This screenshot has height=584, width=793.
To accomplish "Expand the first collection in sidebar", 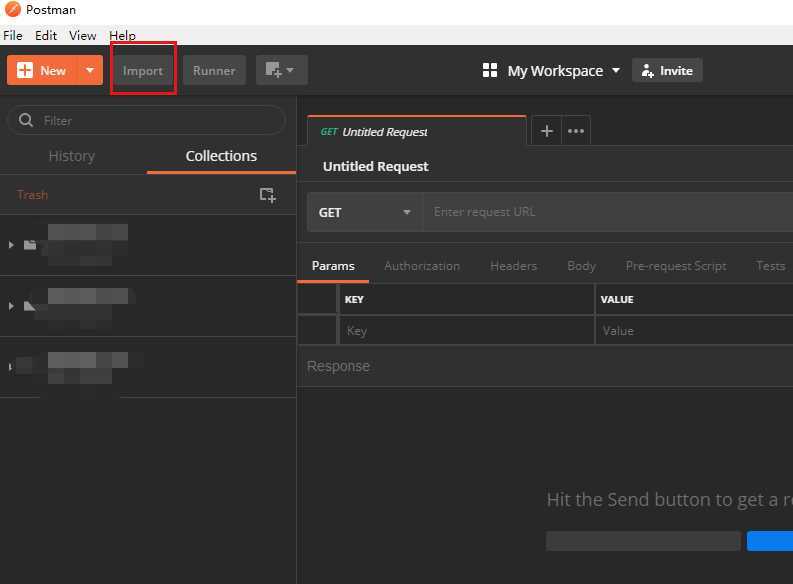I will [11, 245].
